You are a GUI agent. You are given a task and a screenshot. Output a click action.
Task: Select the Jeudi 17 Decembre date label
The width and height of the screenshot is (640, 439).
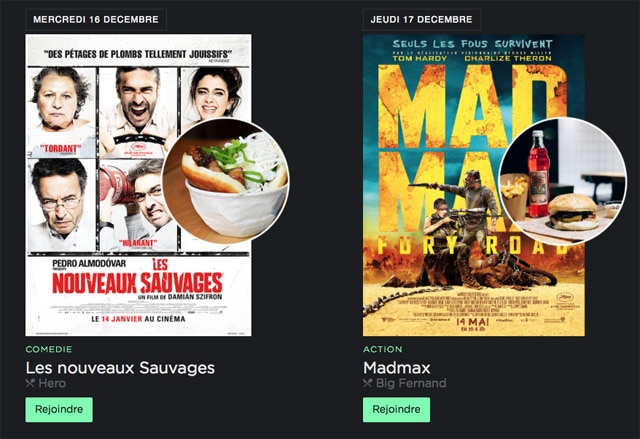coord(422,20)
